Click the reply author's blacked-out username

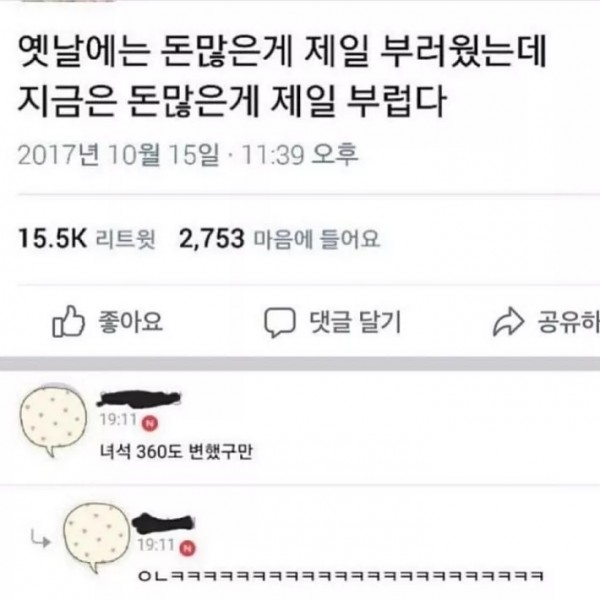pyautogui.click(x=163, y=523)
